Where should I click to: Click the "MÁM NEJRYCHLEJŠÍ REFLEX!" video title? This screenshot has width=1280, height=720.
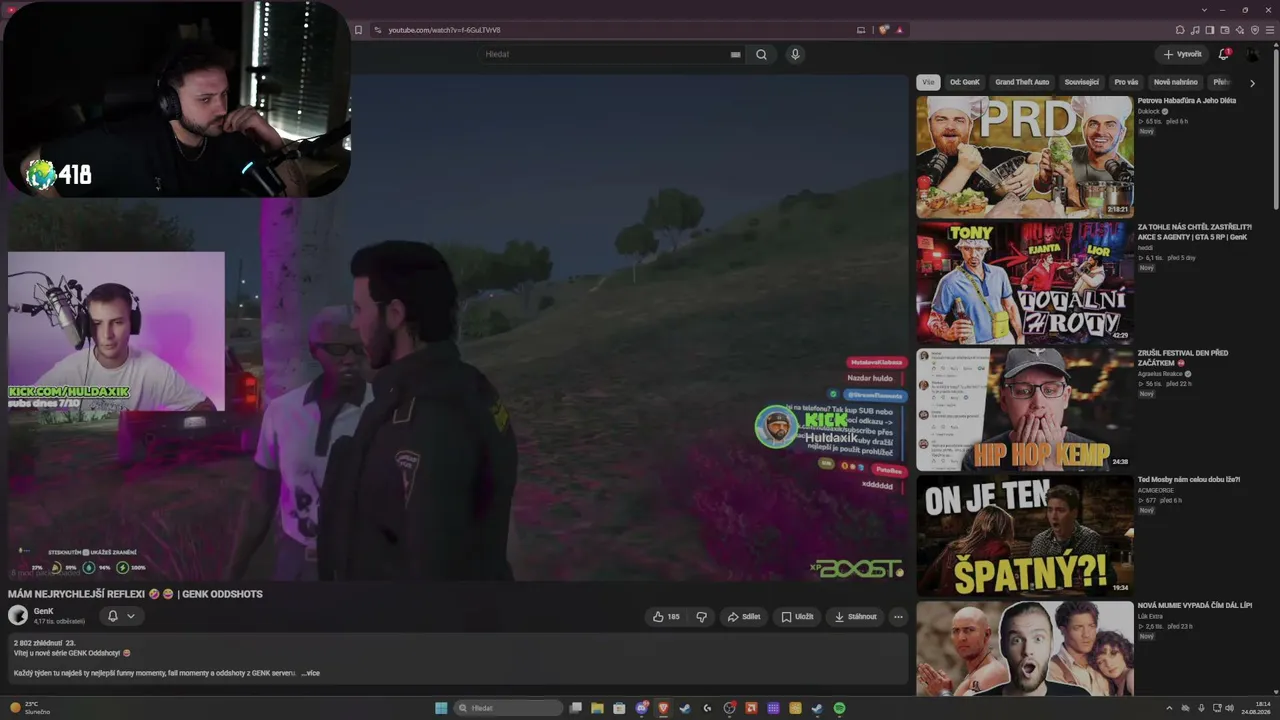(135, 594)
